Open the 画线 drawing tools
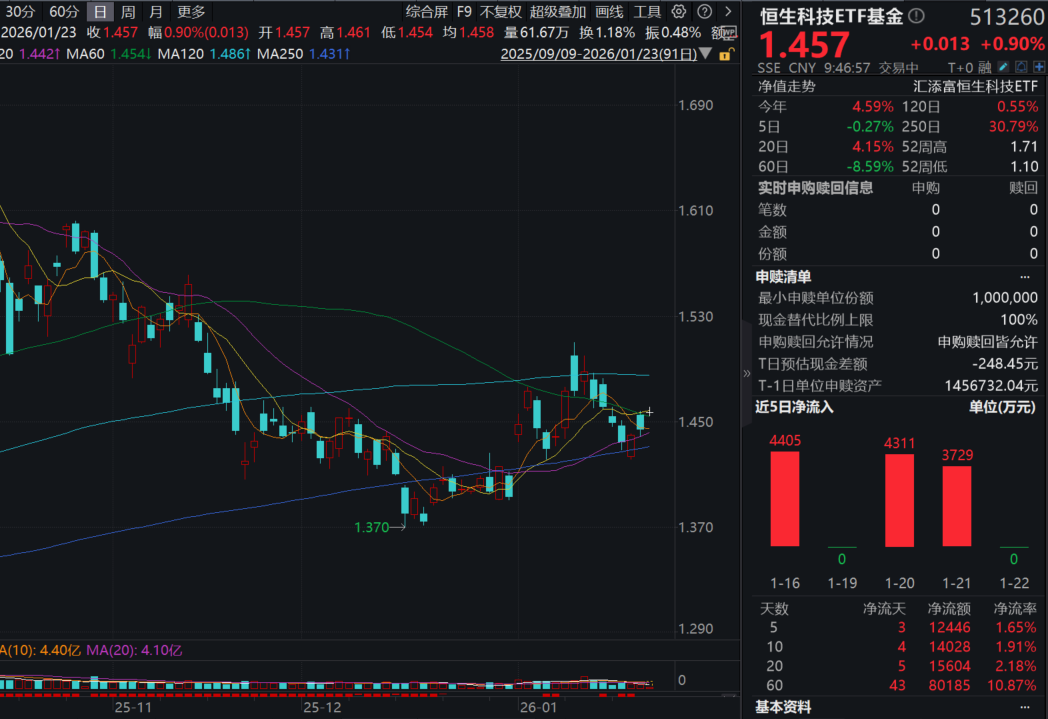This screenshot has width=1048, height=719. pyautogui.click(x=609, y=12)
